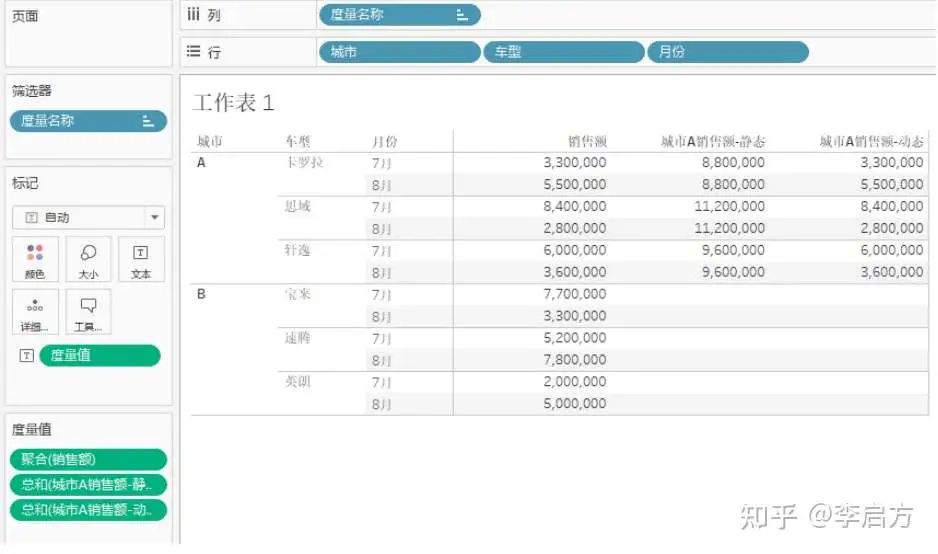
Task: Open the 工具 (Tooltip) mark card
Action: click(89, 312)
